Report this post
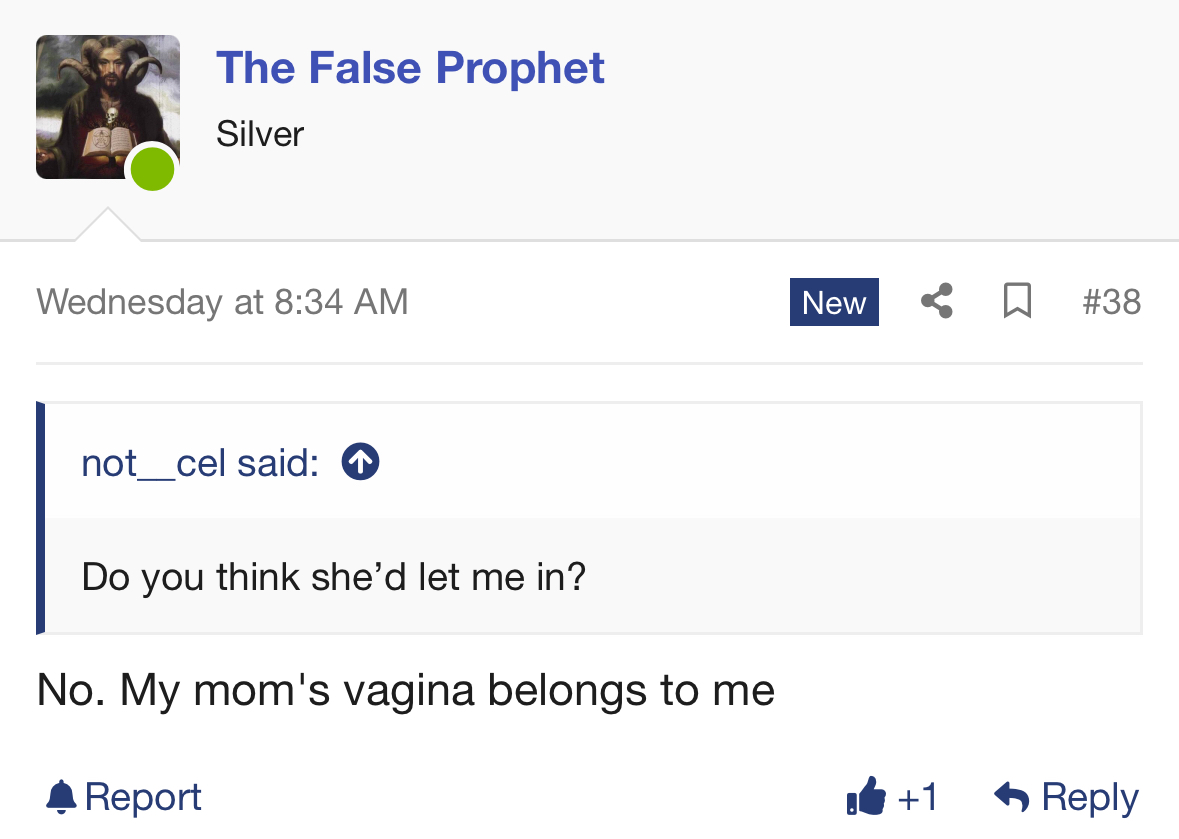 point(124,797)
